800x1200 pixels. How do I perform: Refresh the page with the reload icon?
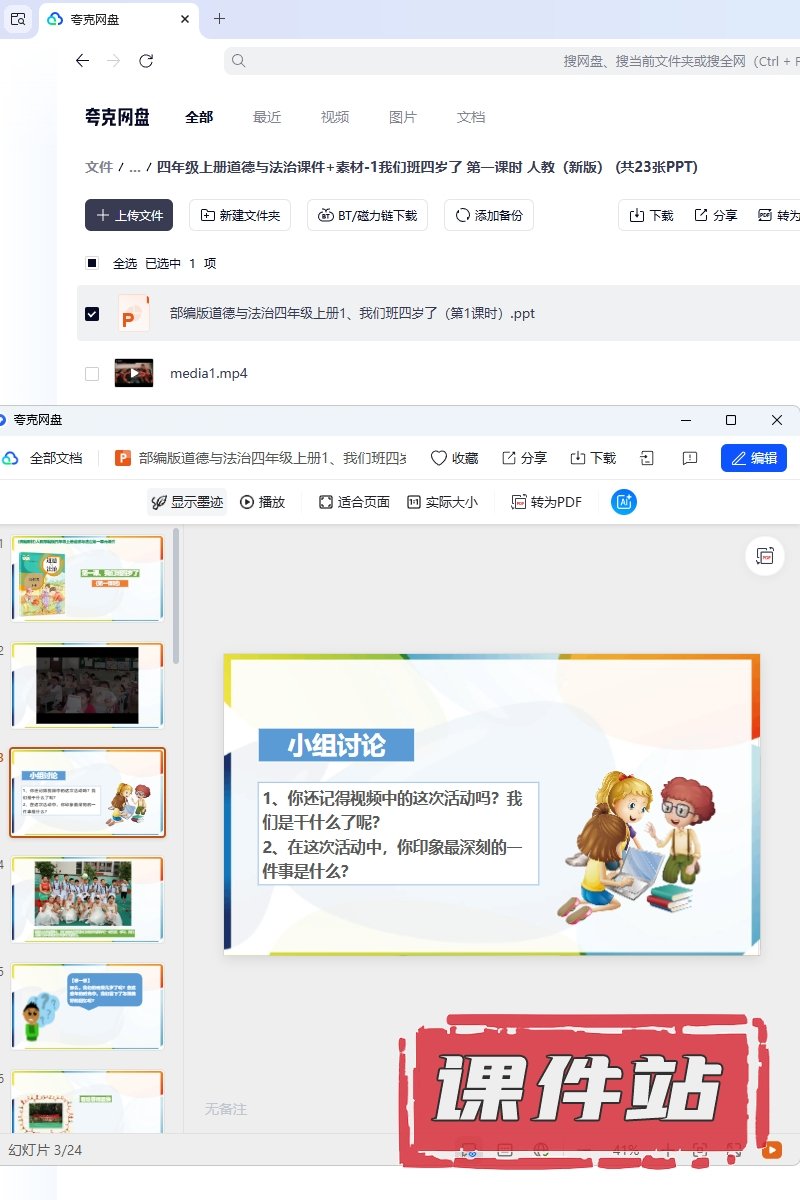146,61
